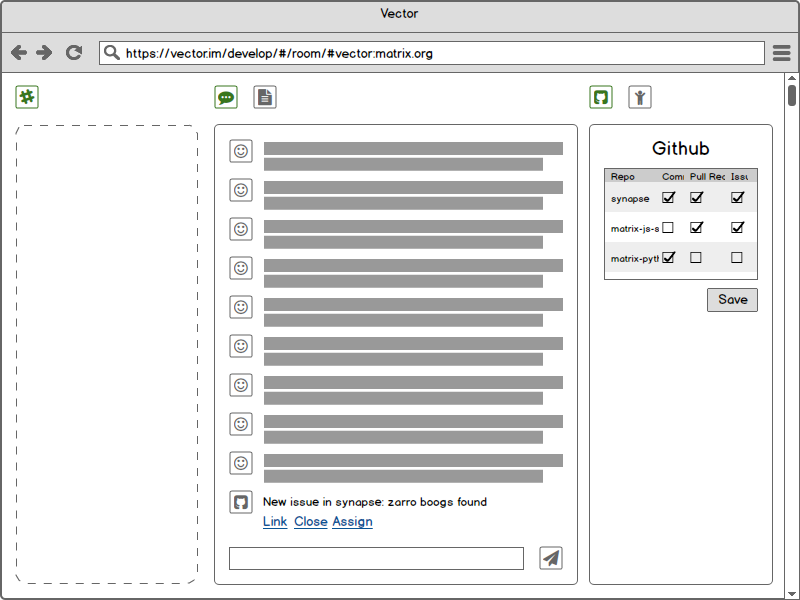Click the green hashtag rooms icon
Image resolution: width=800 pixels, height=600 pixels.
27,97
